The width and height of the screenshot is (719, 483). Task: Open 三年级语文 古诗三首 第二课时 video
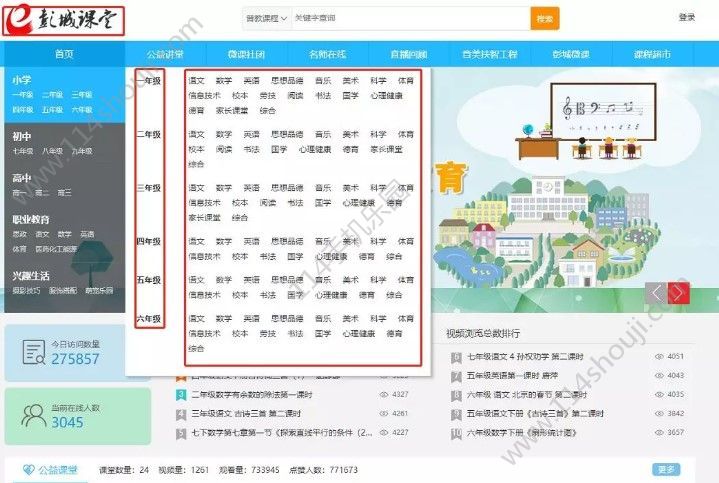pyautogui.click(x=246, y=413)
